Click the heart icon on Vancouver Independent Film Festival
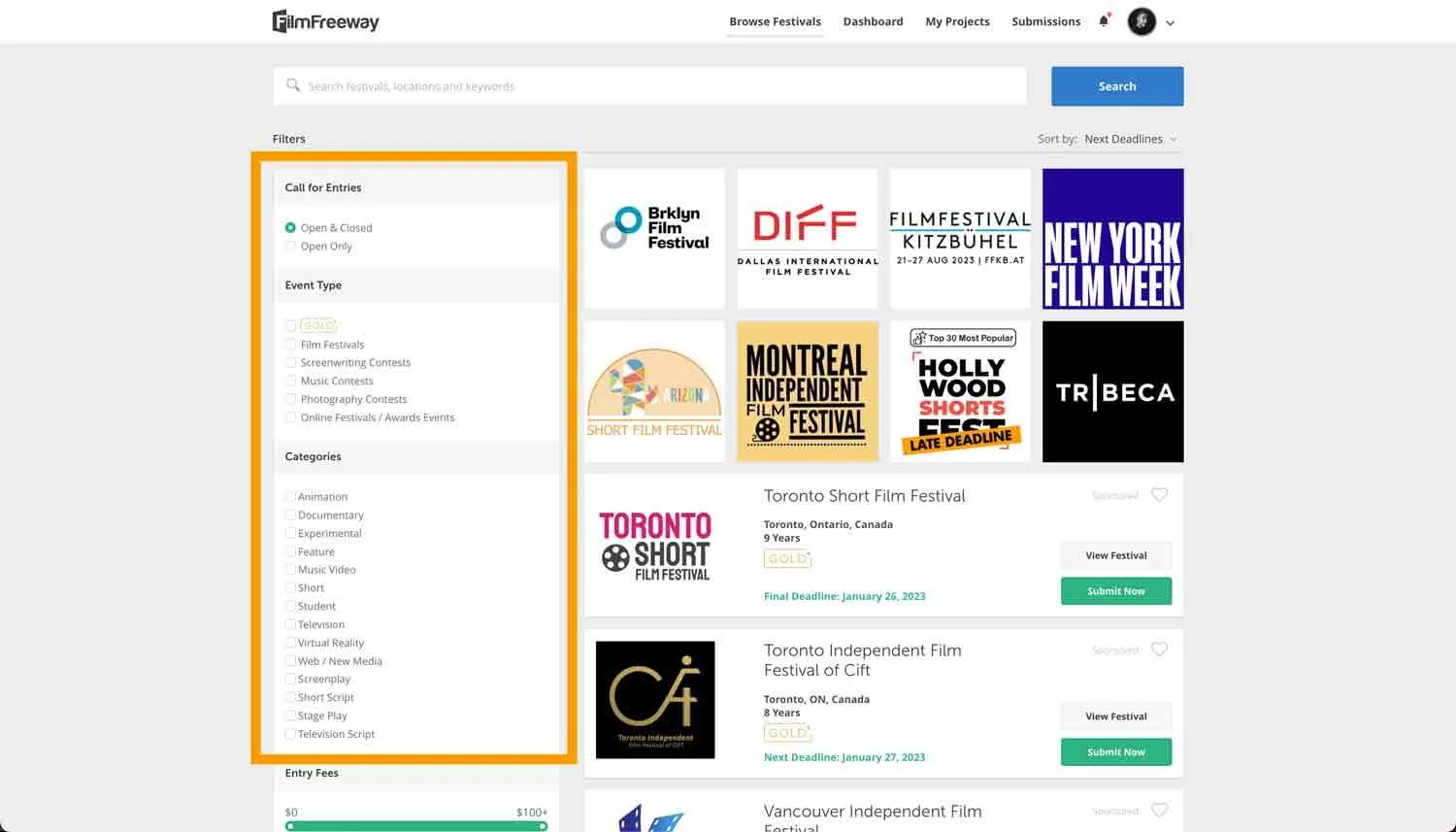 1159,811
